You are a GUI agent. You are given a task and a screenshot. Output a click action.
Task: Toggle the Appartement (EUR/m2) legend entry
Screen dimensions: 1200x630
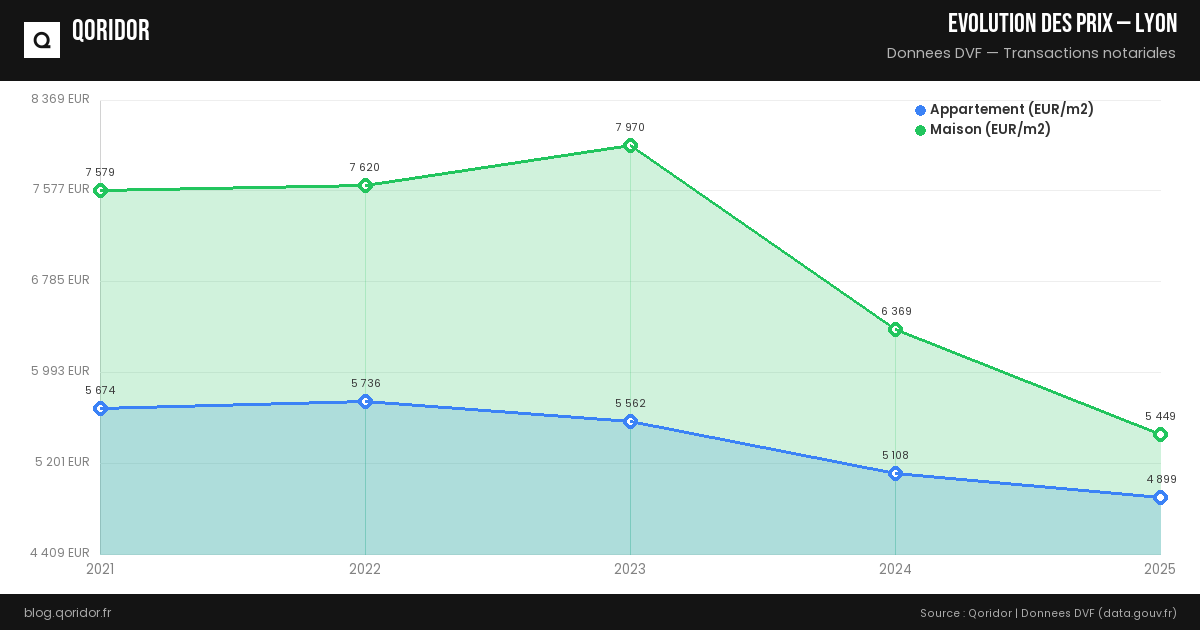(1011, 110)
